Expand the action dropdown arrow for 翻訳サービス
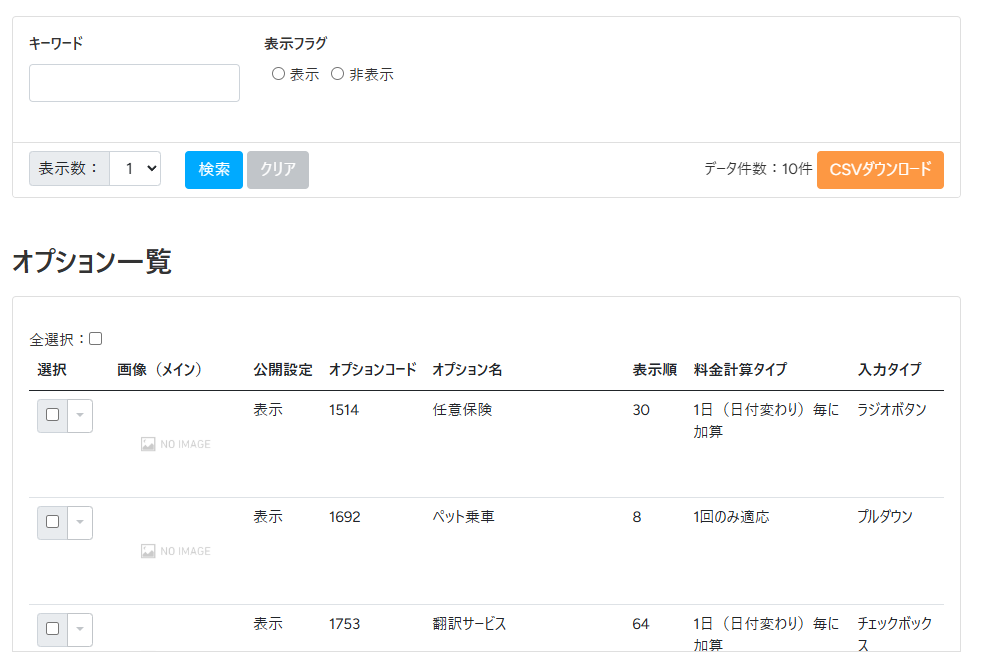This screenshot has height=652, width=981. [x=80, y=629]
